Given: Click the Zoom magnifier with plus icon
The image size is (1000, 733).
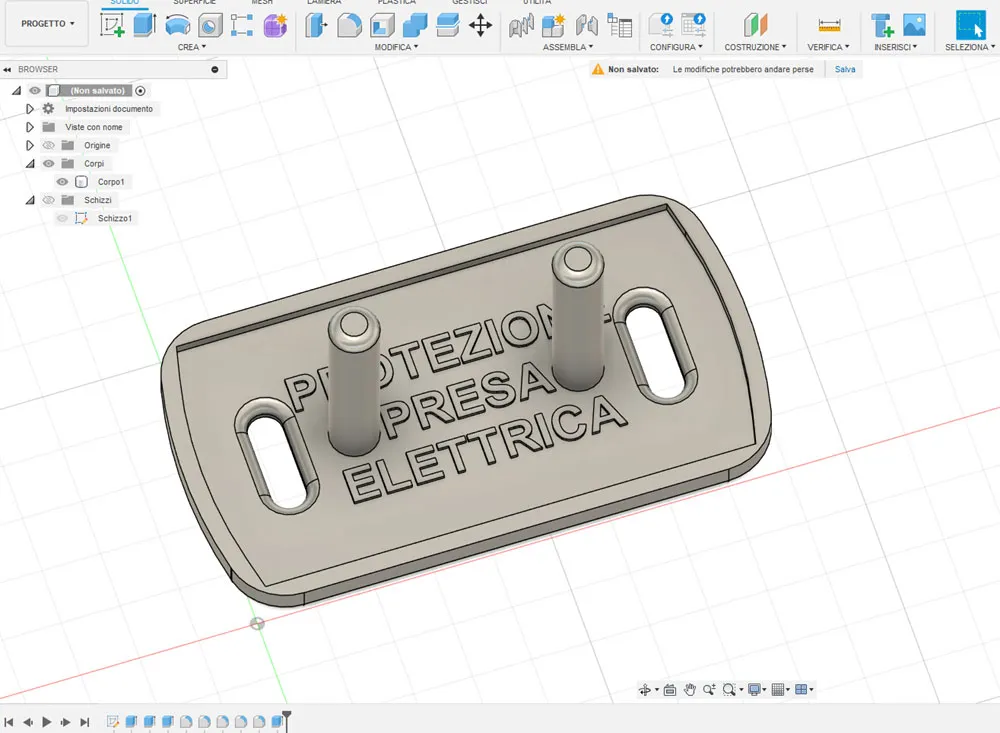Looking at the screenshot, I should (709, 690).
